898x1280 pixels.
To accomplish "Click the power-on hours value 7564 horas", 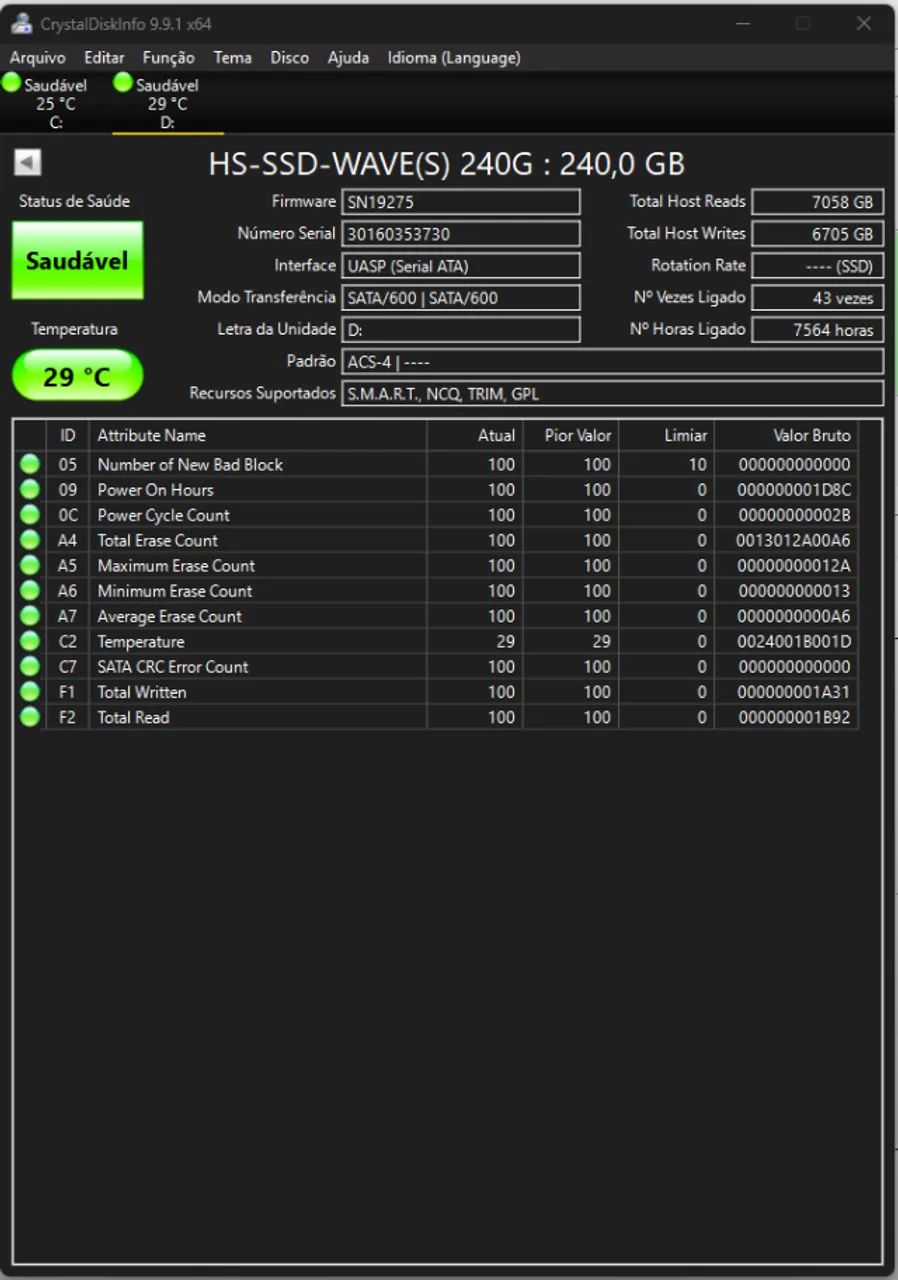I will pyautogui.click(x=818, y=330).
